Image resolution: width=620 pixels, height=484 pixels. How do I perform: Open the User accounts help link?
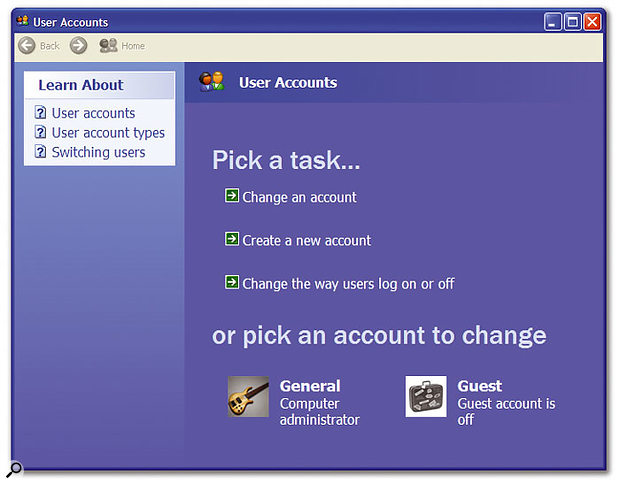click(x=94, y=113)
